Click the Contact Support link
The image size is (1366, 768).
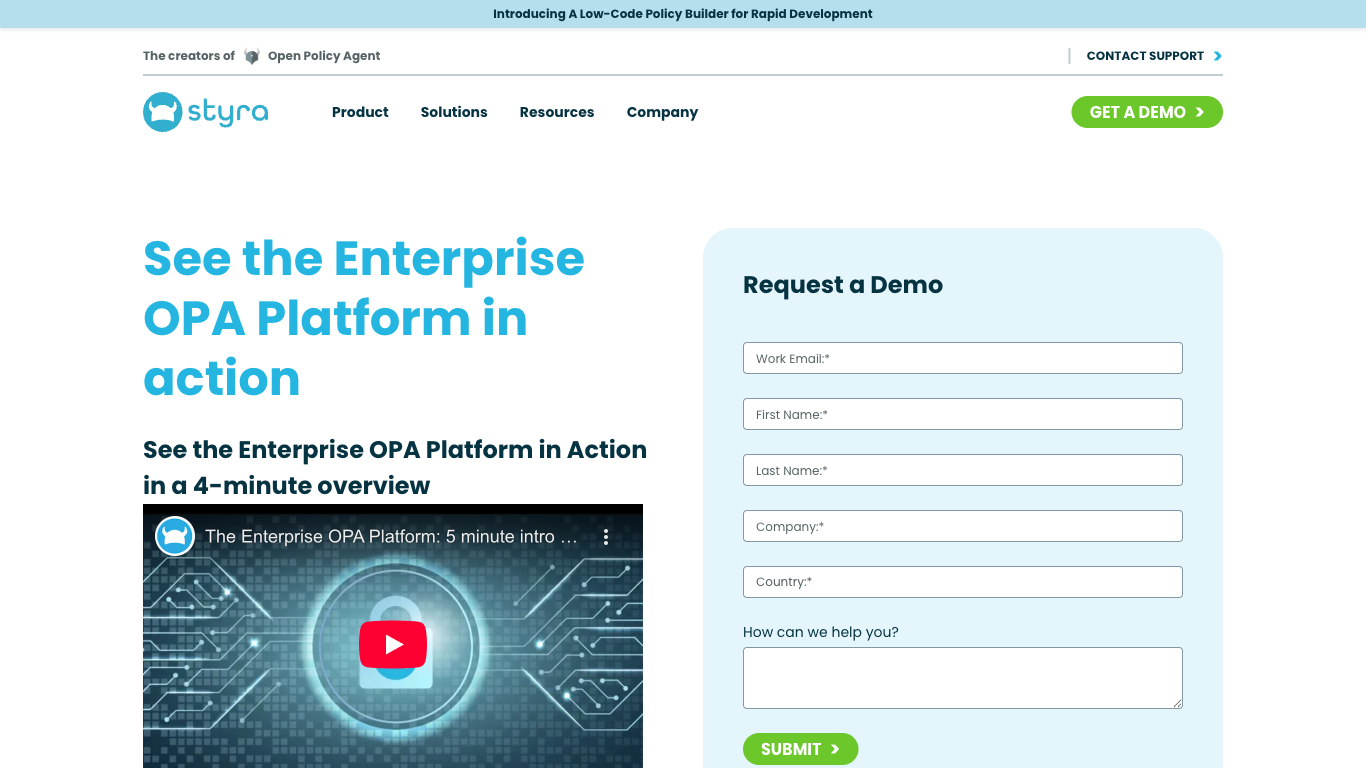pyautogui.click(x=1145, y=56)
